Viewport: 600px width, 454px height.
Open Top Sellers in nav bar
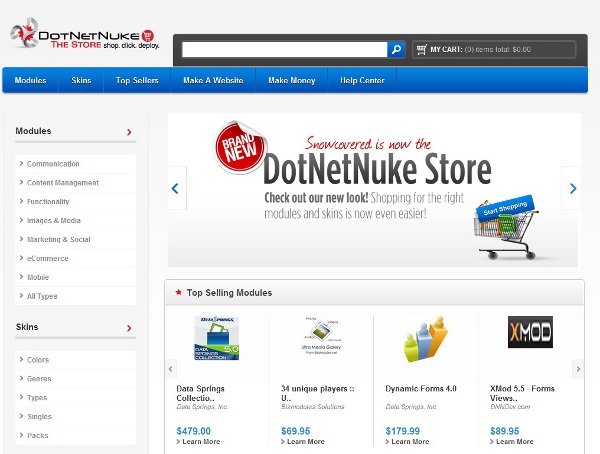[137, 80]
